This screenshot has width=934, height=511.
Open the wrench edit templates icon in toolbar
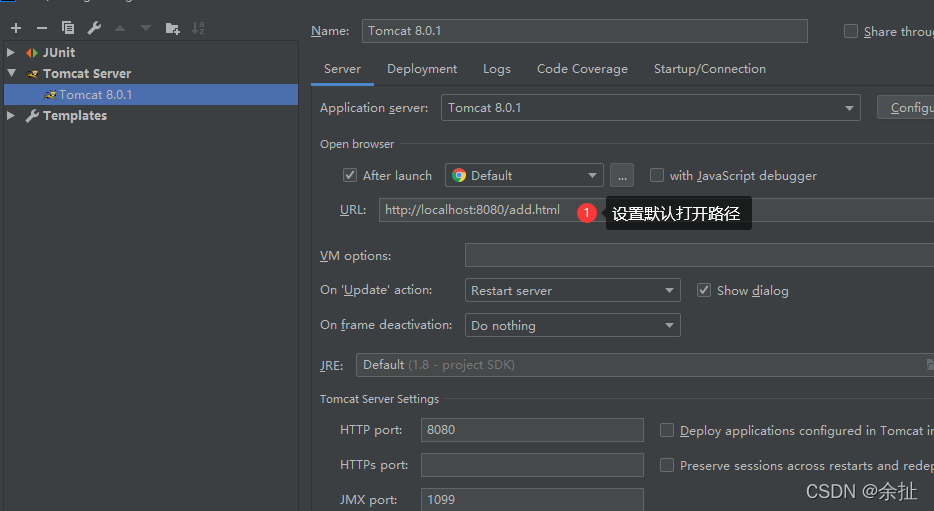(94, 28)
